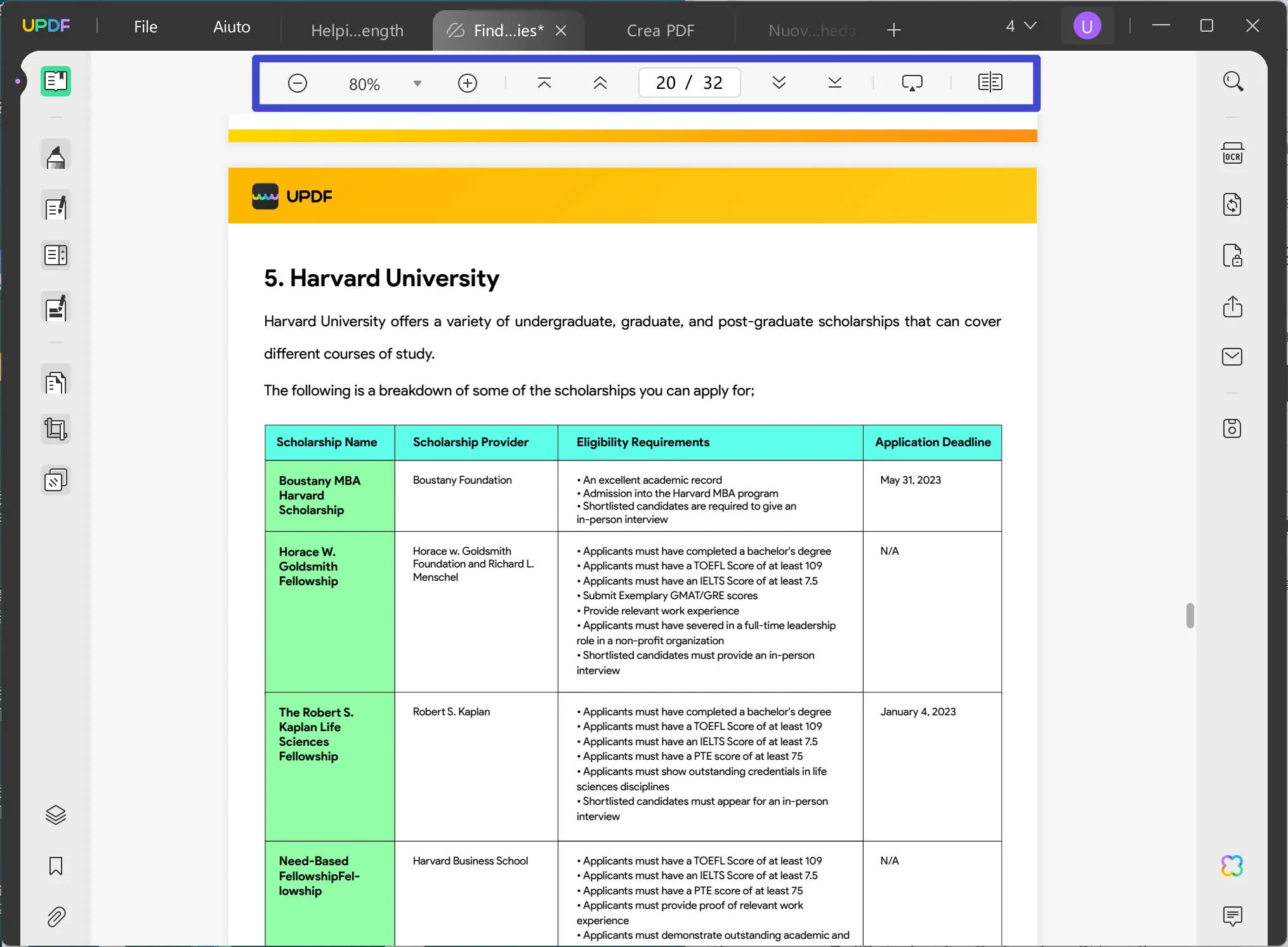The height and width of the screenshot is (947, 1288).
Task: Toggle the page display layout view
Action: click(x=990, y=83)
